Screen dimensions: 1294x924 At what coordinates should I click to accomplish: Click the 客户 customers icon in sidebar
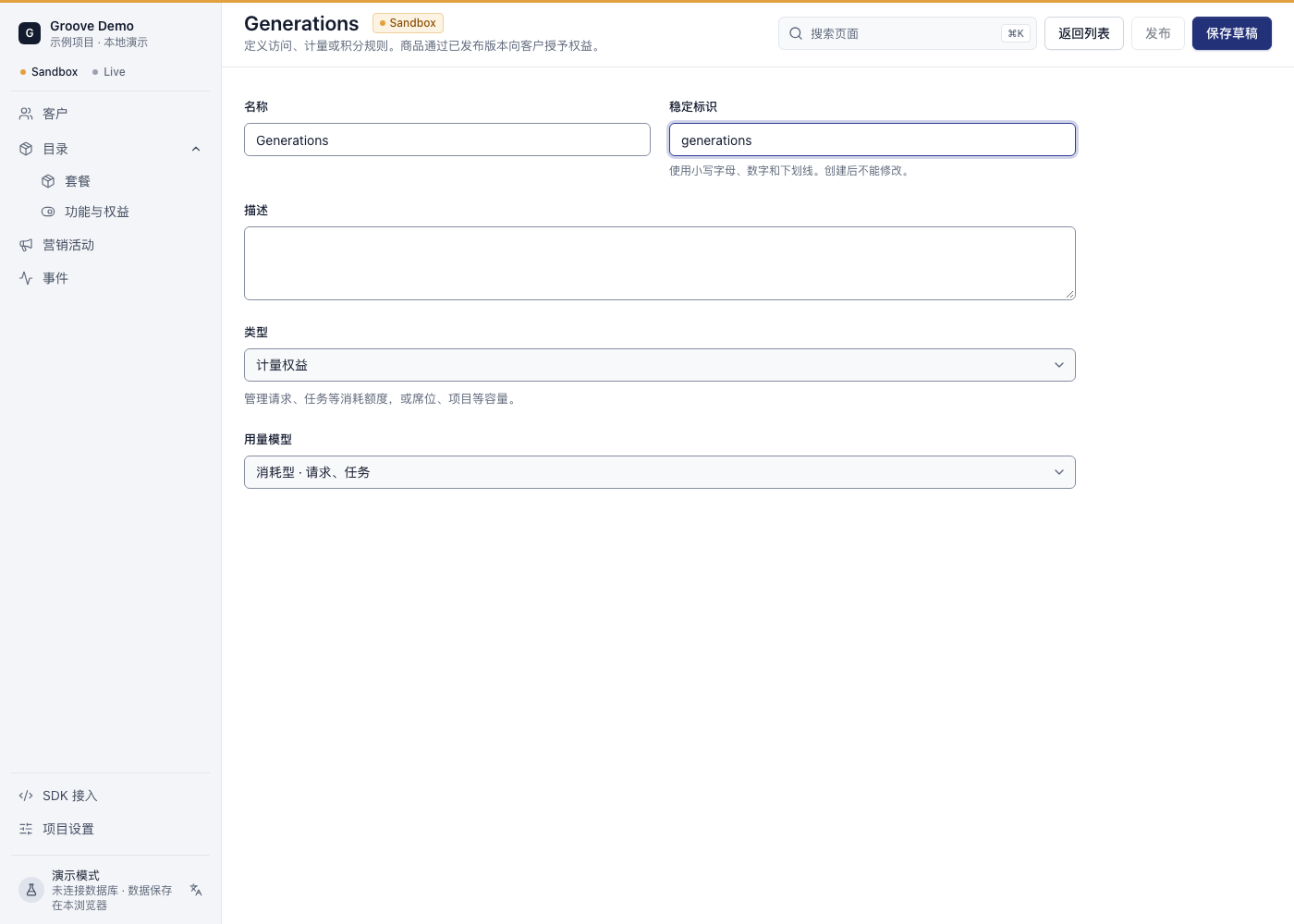26,114
